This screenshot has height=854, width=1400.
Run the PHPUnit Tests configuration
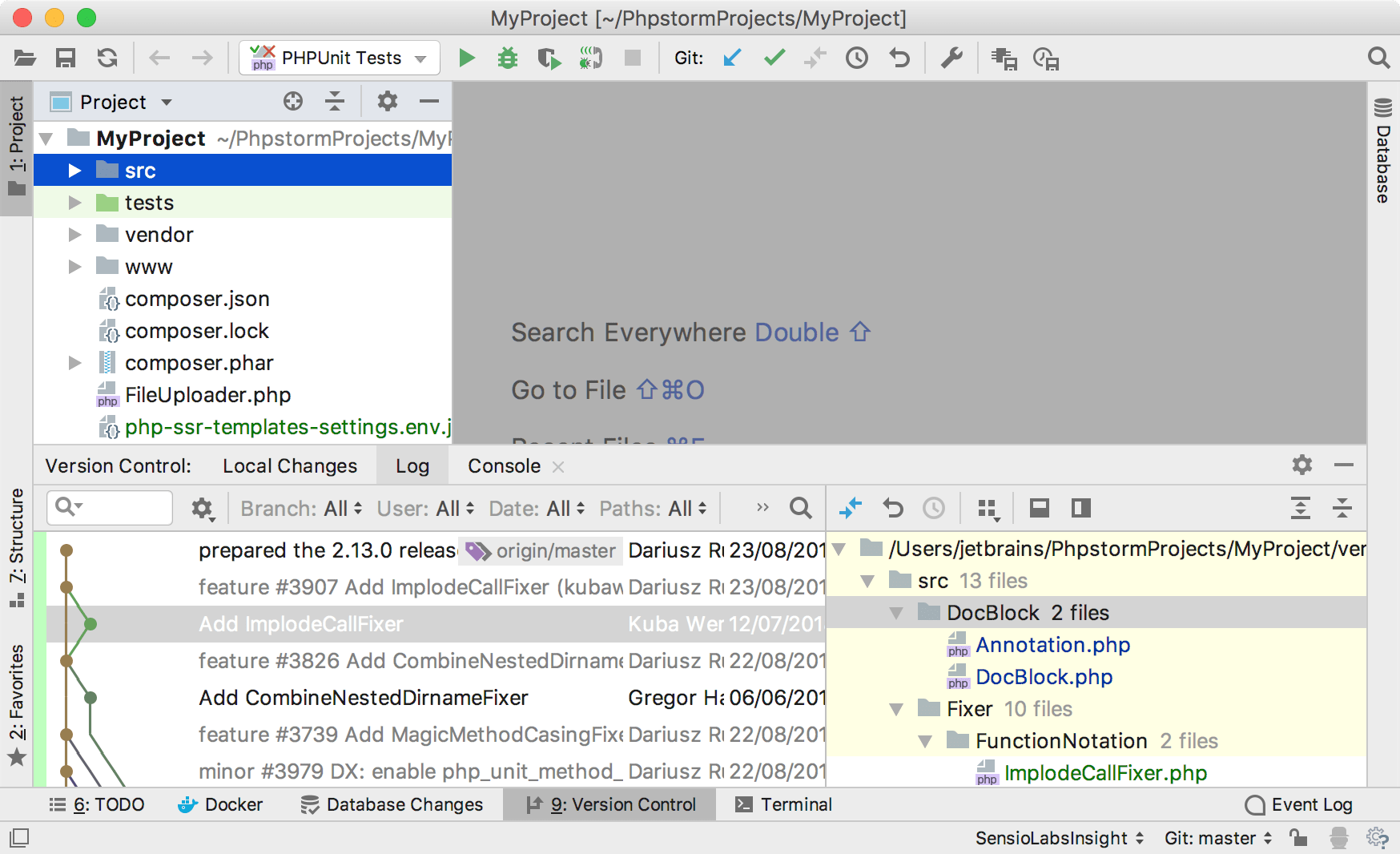(467, 58)
